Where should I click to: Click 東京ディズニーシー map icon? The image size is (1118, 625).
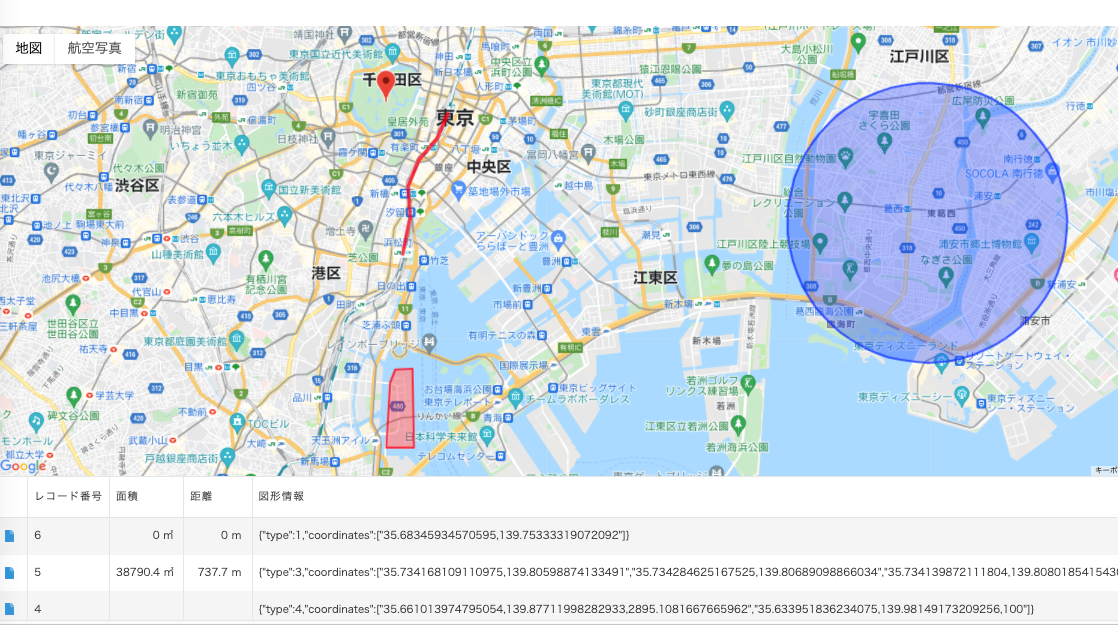point(962,394)
